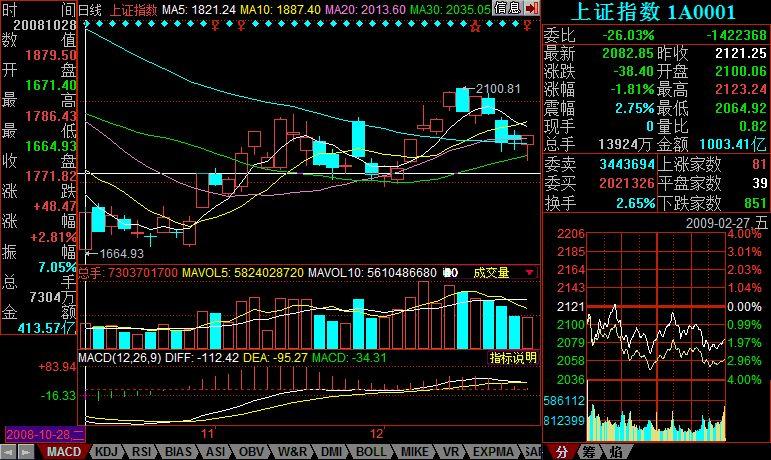Screen dimensions: 771x460
Task: Click the crosshair data panel close value 1771.82
Action: click(x=51, y=176)
